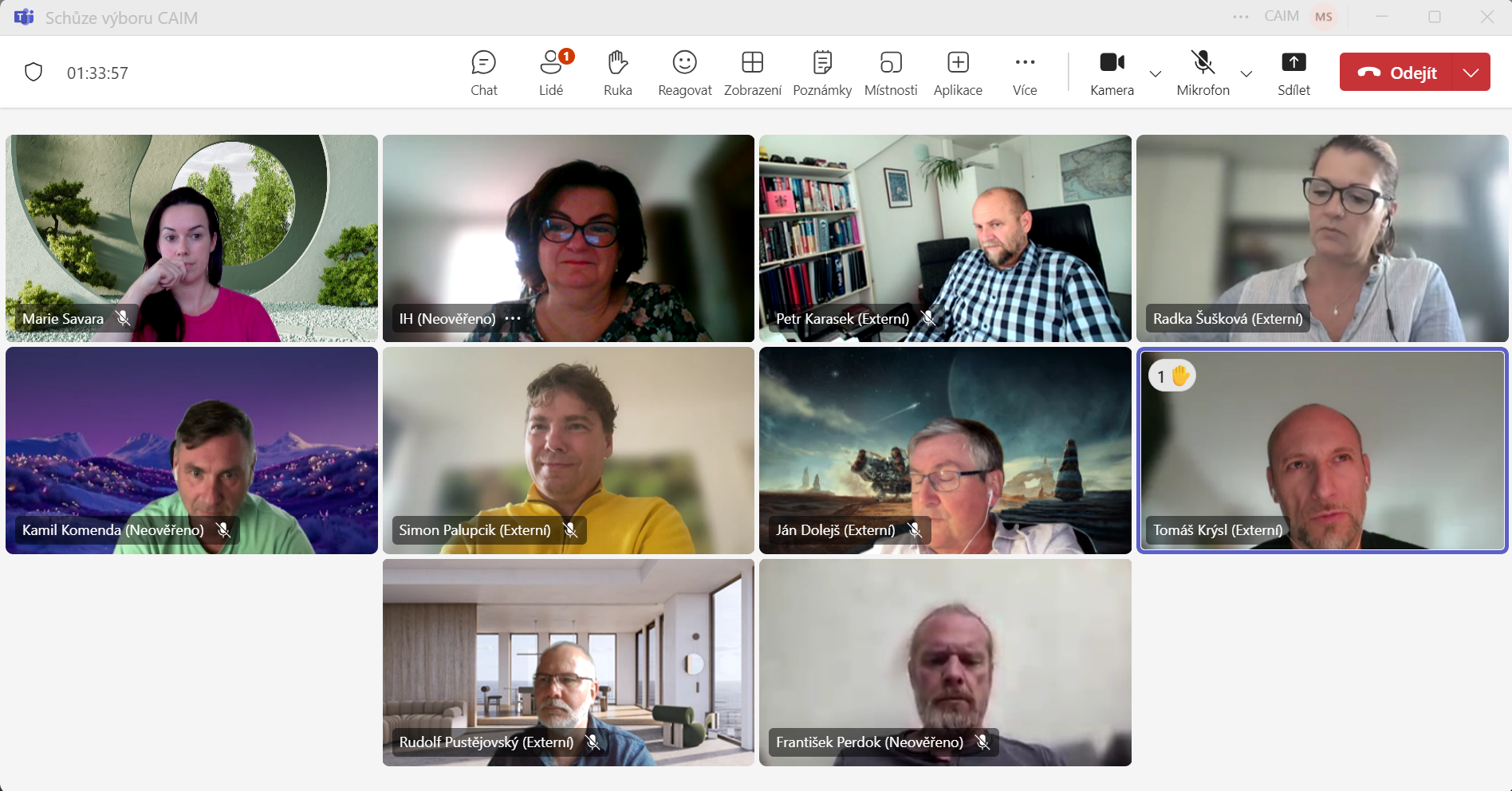Viewport: 1512px width, 791px height.
Task: Select Tomáš Krýsl's video tile
Action: click(1321, 451)
